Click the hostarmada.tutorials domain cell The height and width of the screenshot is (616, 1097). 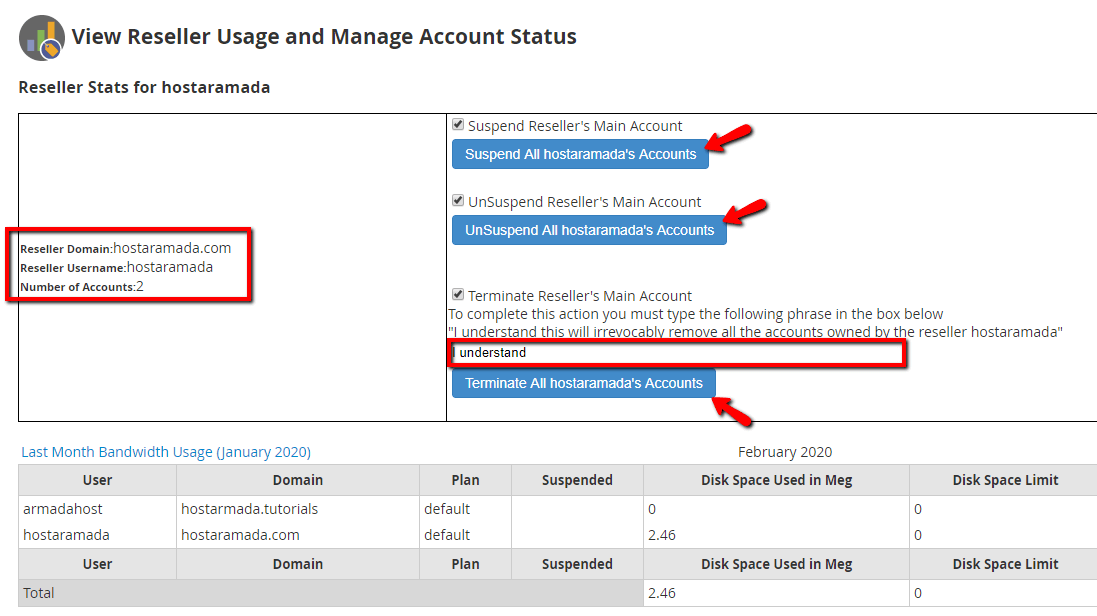[298, 509]
